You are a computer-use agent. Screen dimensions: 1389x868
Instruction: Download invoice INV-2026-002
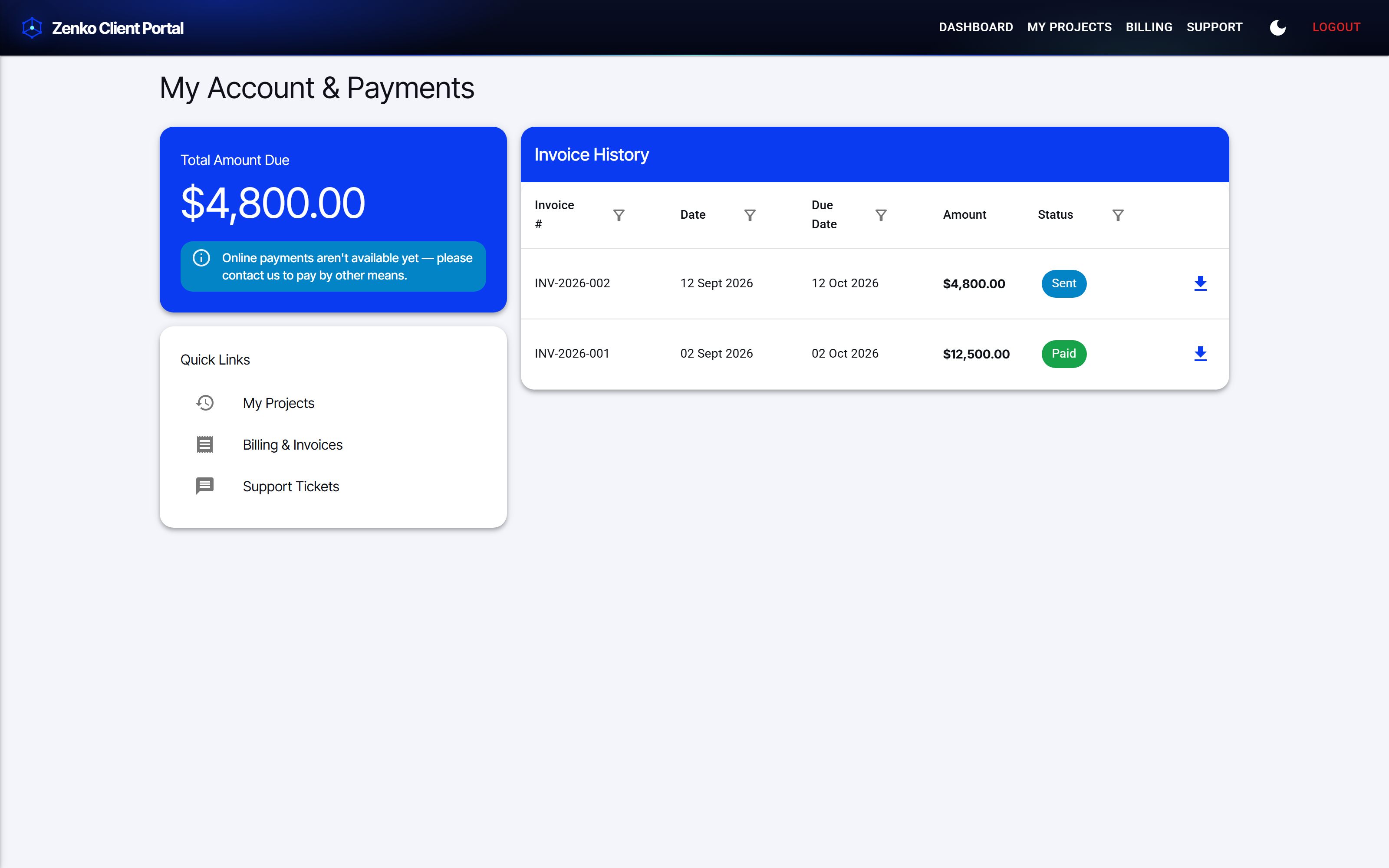[x=1200, y=283]
